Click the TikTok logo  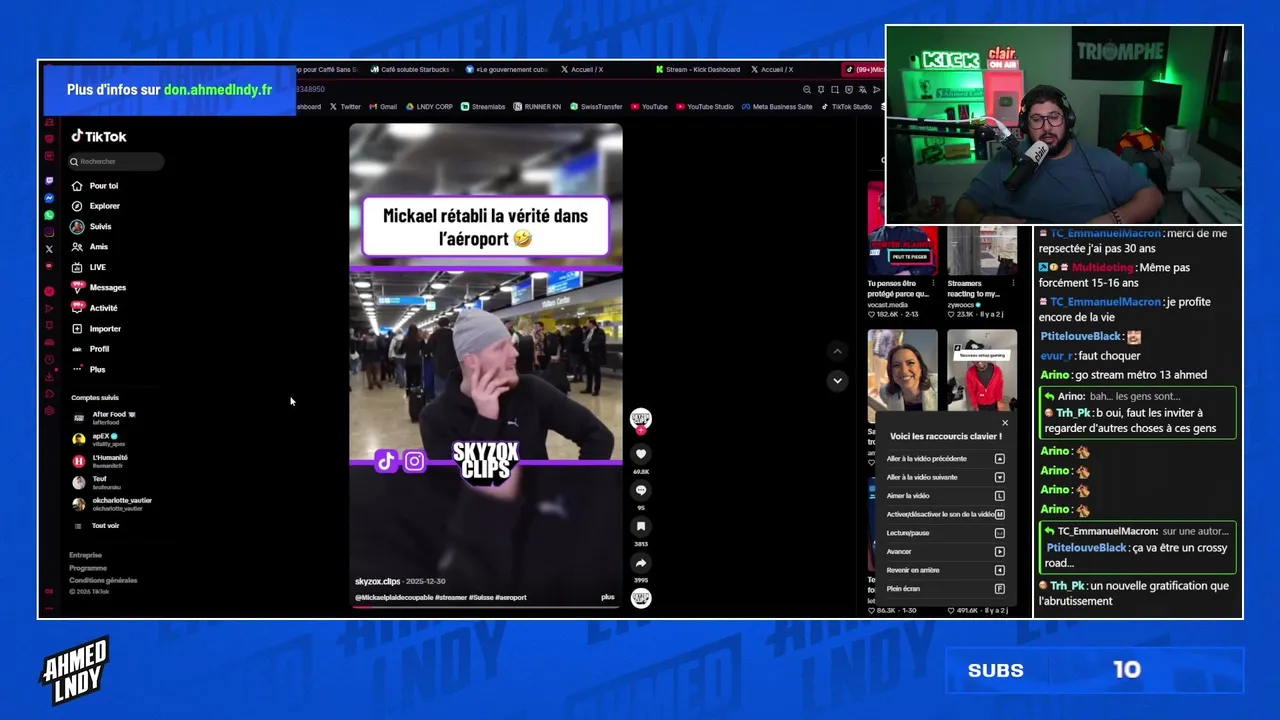tap(98, 136)
